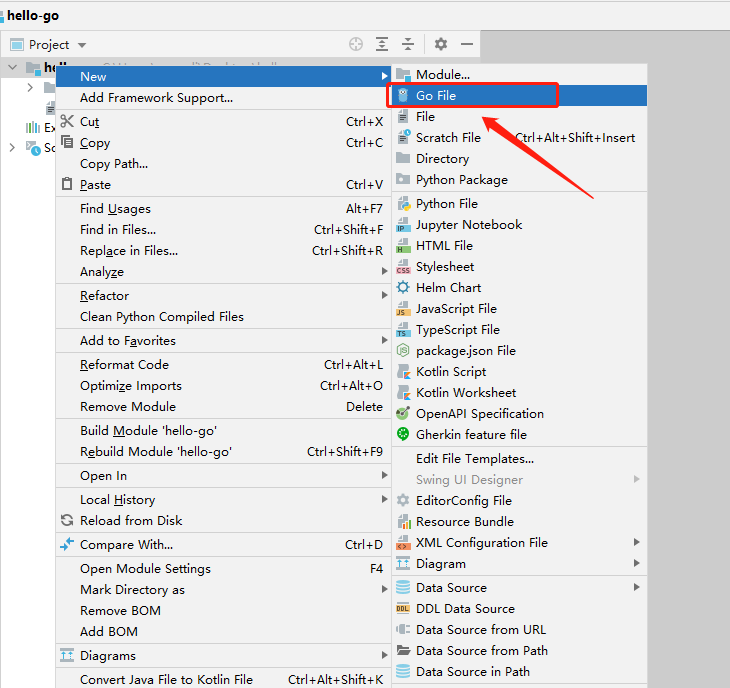Click Reformat Code in context menu
The height and width of the screenshot is (688, 730).
coord(124,365)
